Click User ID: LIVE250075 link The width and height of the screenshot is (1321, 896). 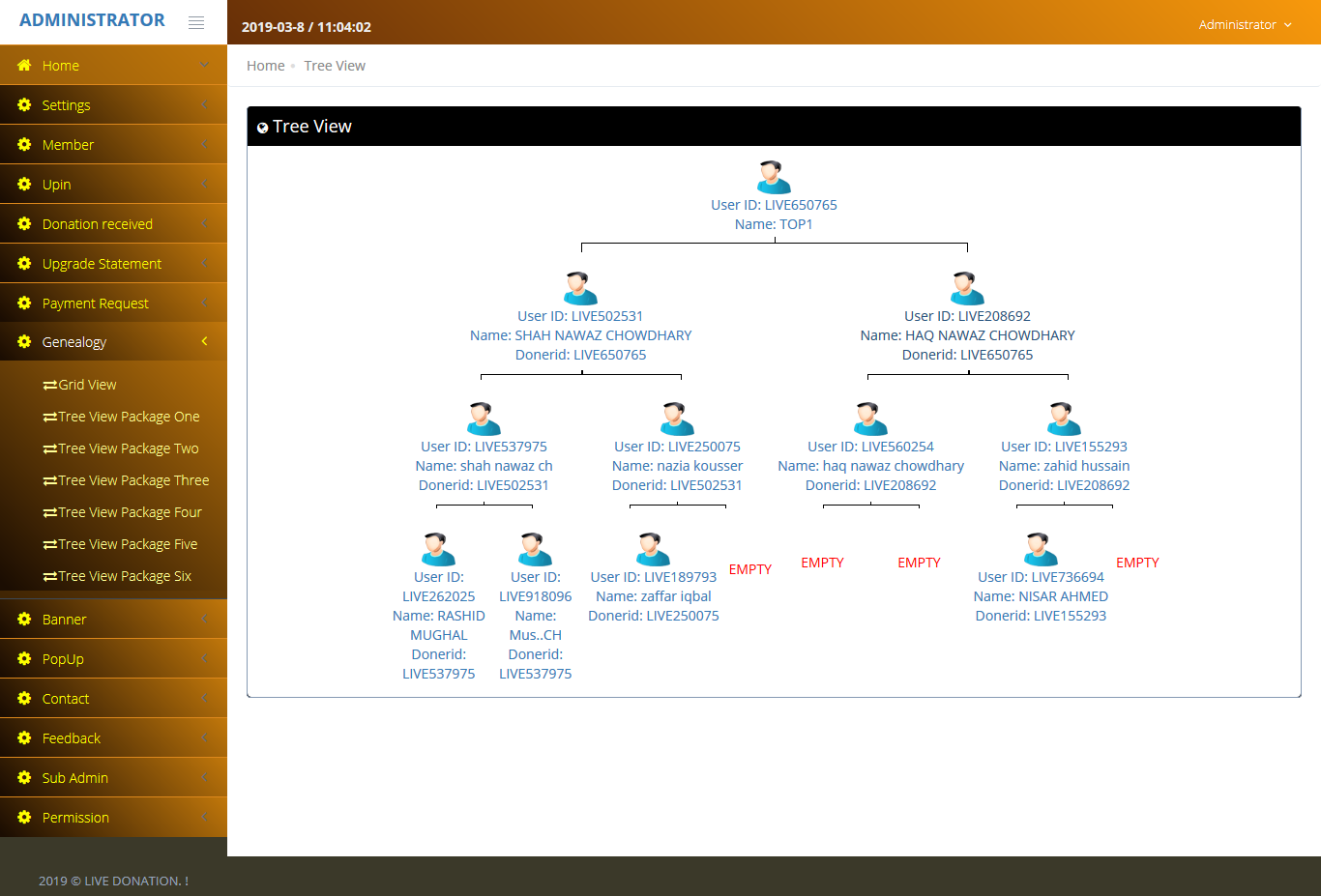click(677, 447)
